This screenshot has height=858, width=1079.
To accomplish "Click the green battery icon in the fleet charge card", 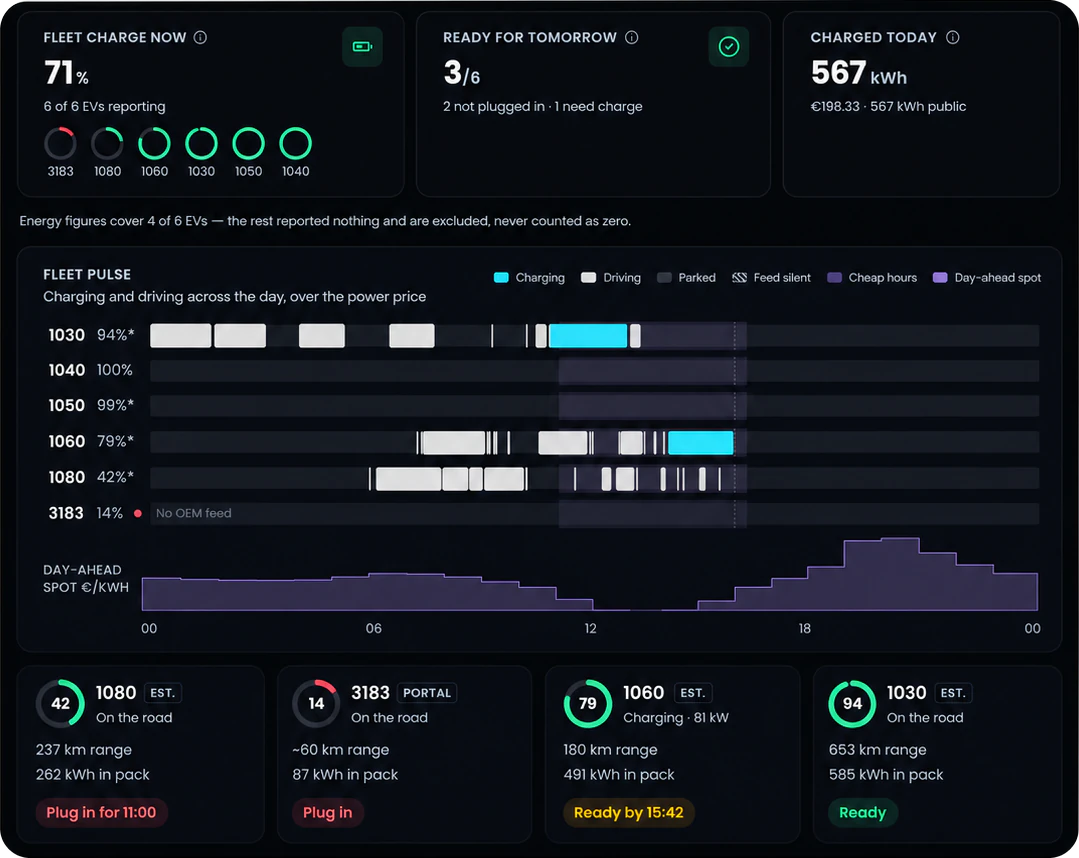I will pos(362,47).
